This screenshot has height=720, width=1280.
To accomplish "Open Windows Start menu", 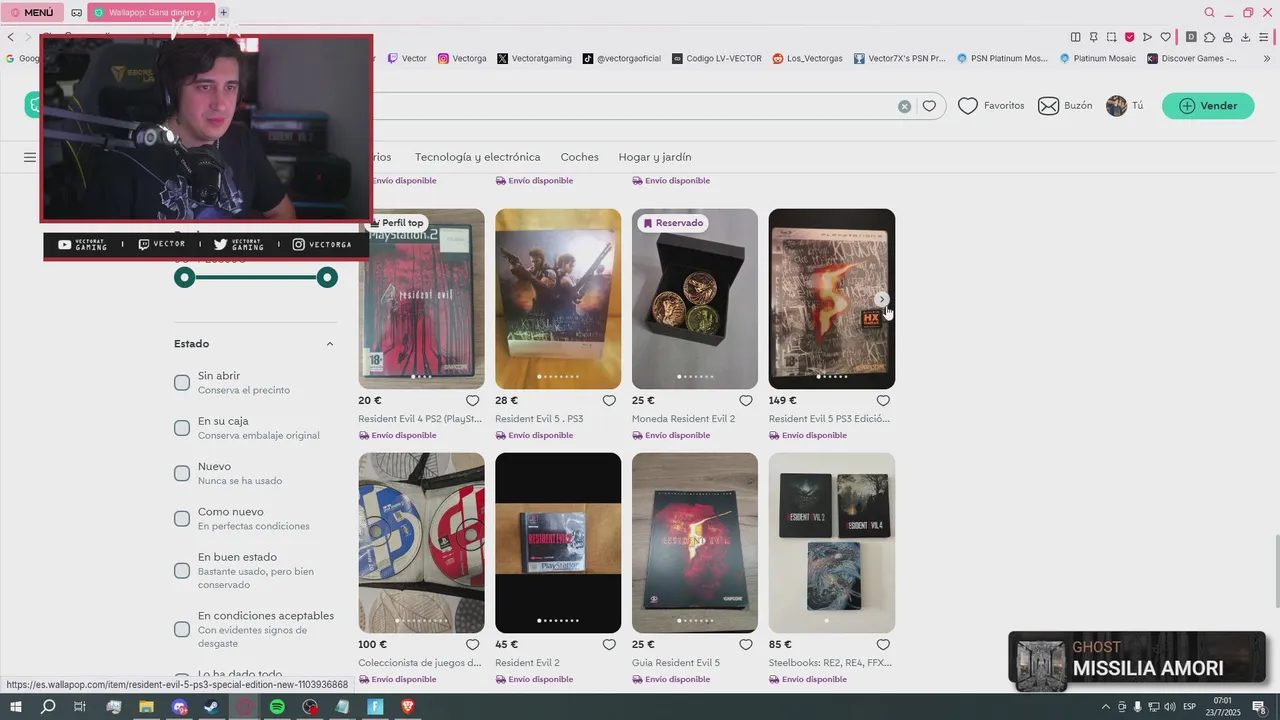I will pyautogui.click(x=15, y=707).
